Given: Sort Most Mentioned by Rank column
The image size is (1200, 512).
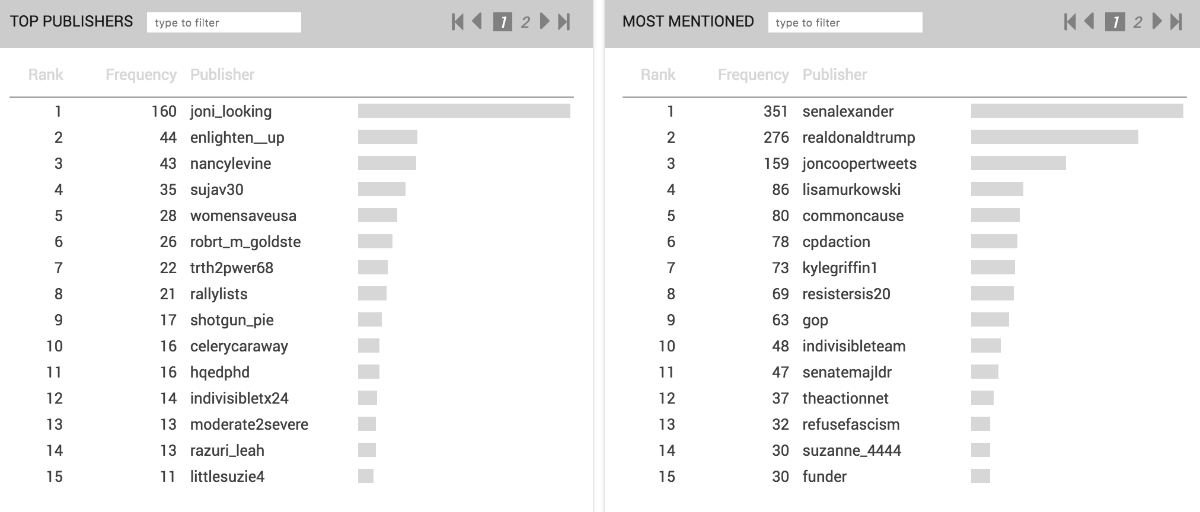Looking at the screenshot, I should 658,75.
